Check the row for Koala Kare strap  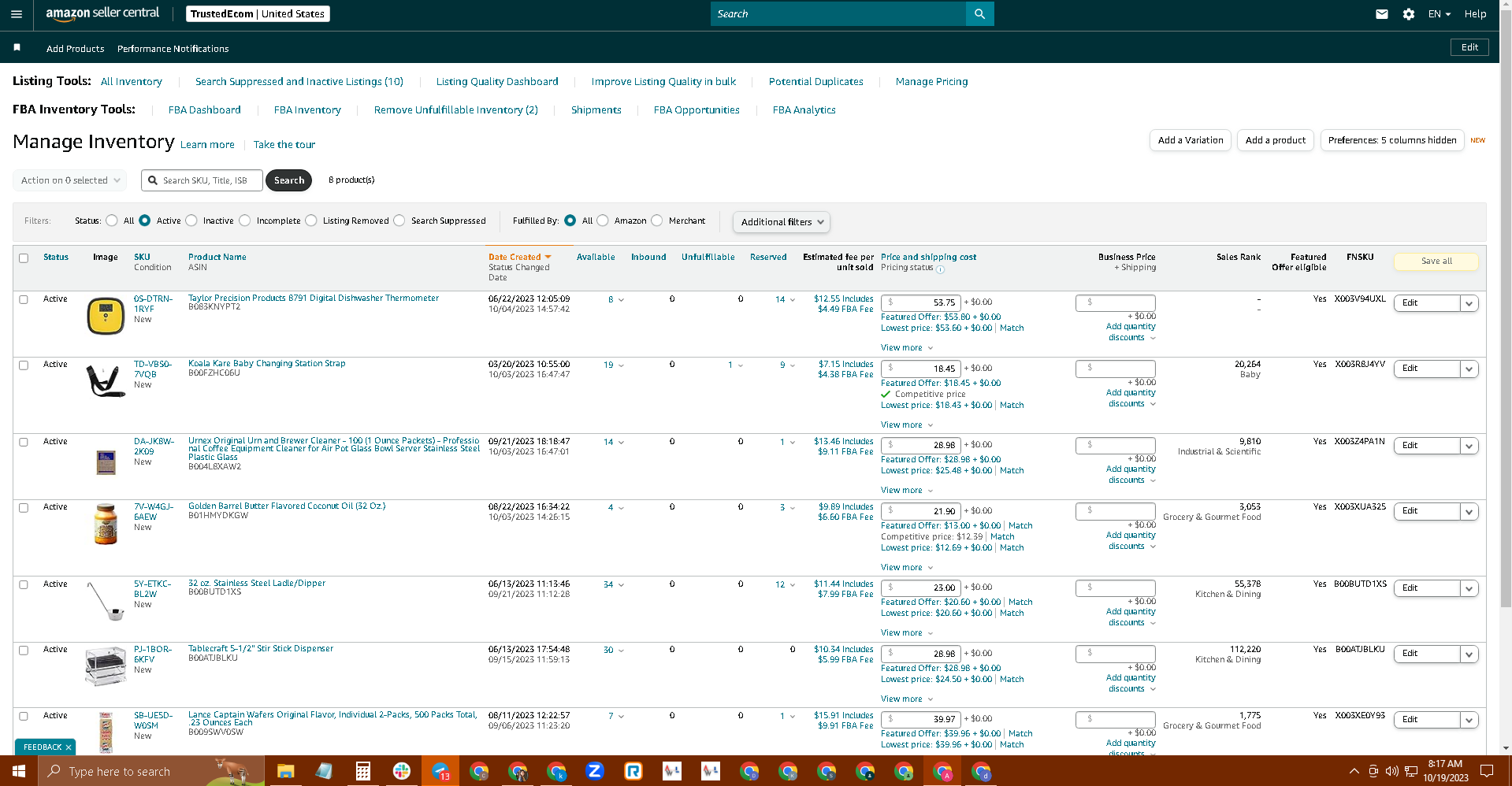24,365
